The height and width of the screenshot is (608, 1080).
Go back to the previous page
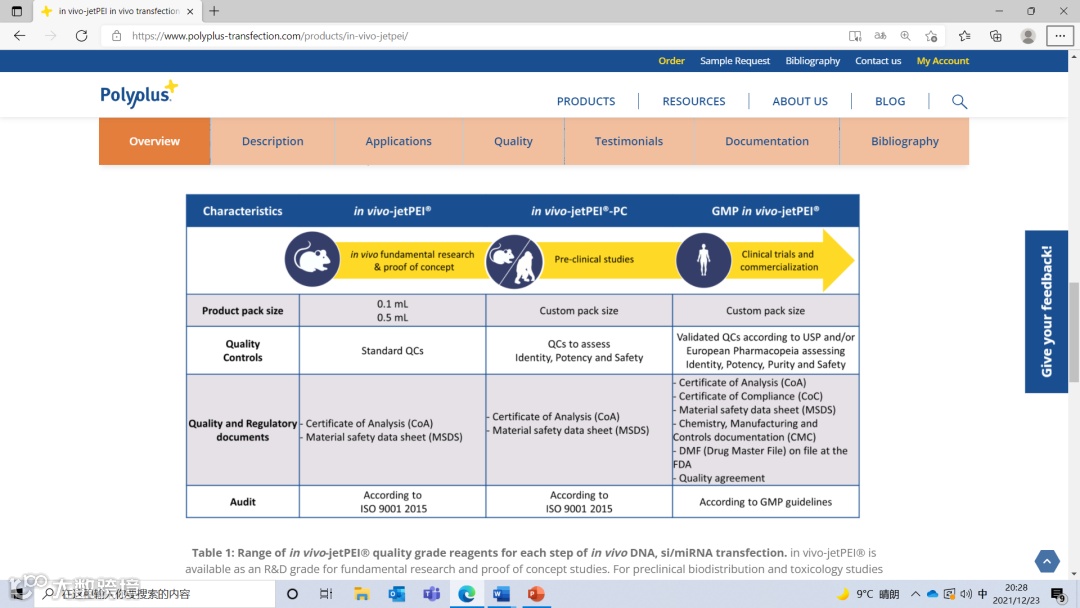[19, 36]
